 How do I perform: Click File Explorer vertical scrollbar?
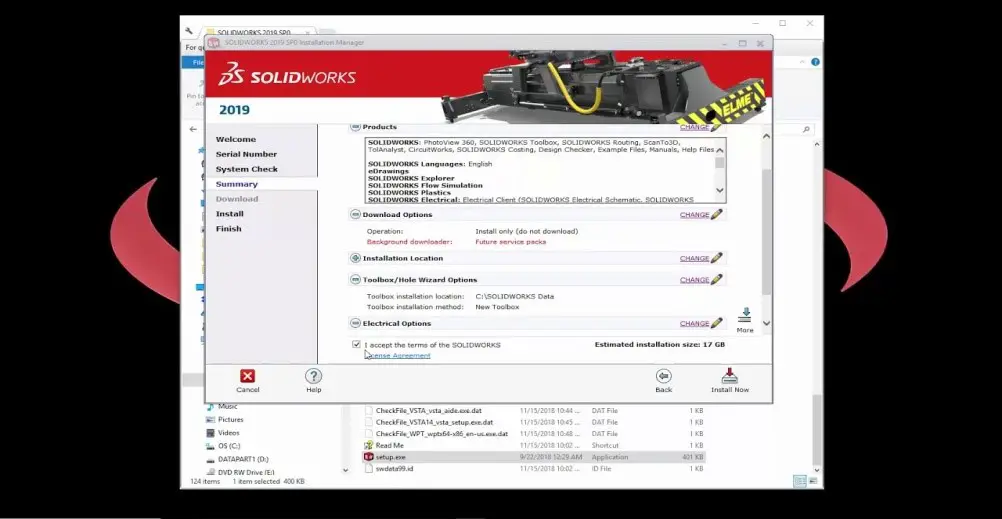[x=816, y=429]
